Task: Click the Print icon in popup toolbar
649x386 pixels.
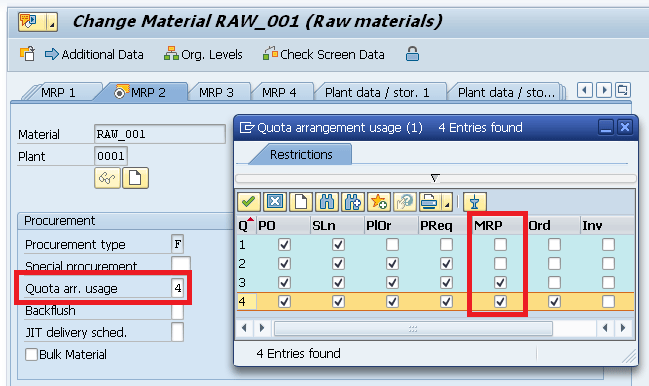Action: click(x=430, y=202)
